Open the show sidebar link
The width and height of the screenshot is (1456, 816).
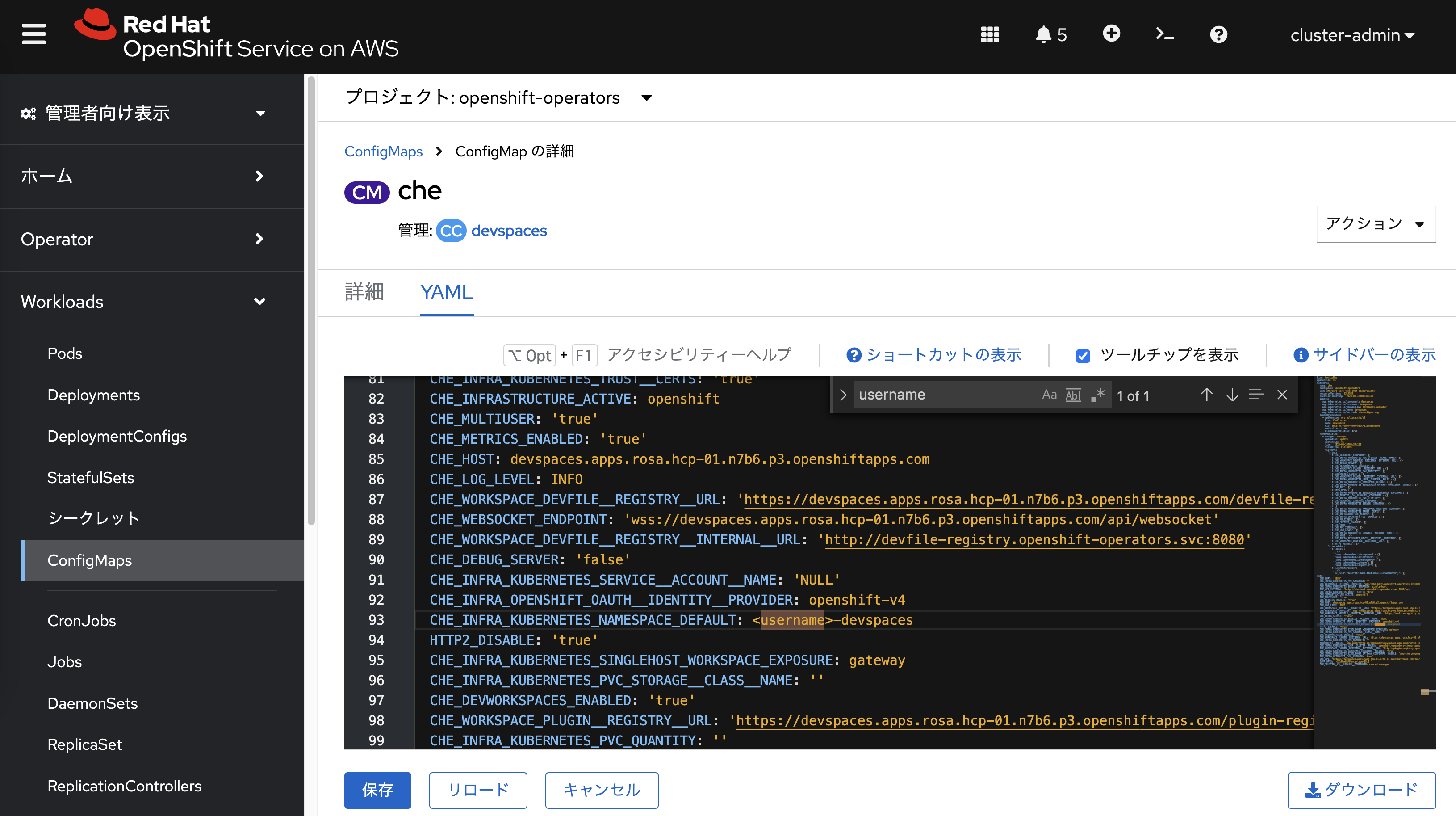[x=1374, y=355]
